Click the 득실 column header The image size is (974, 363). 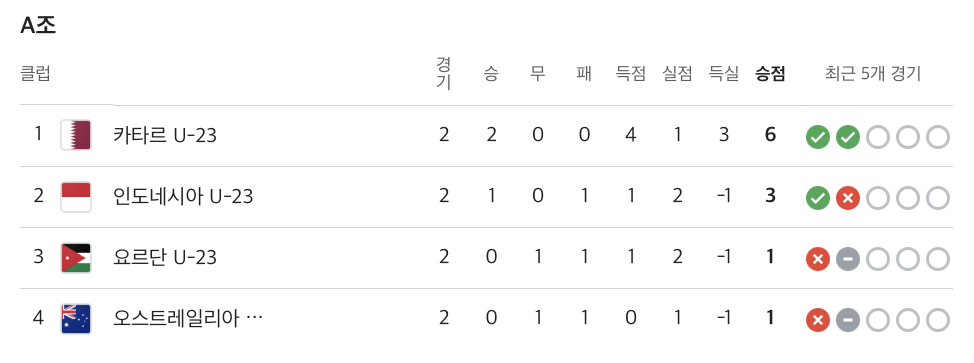tap(724, 75)
